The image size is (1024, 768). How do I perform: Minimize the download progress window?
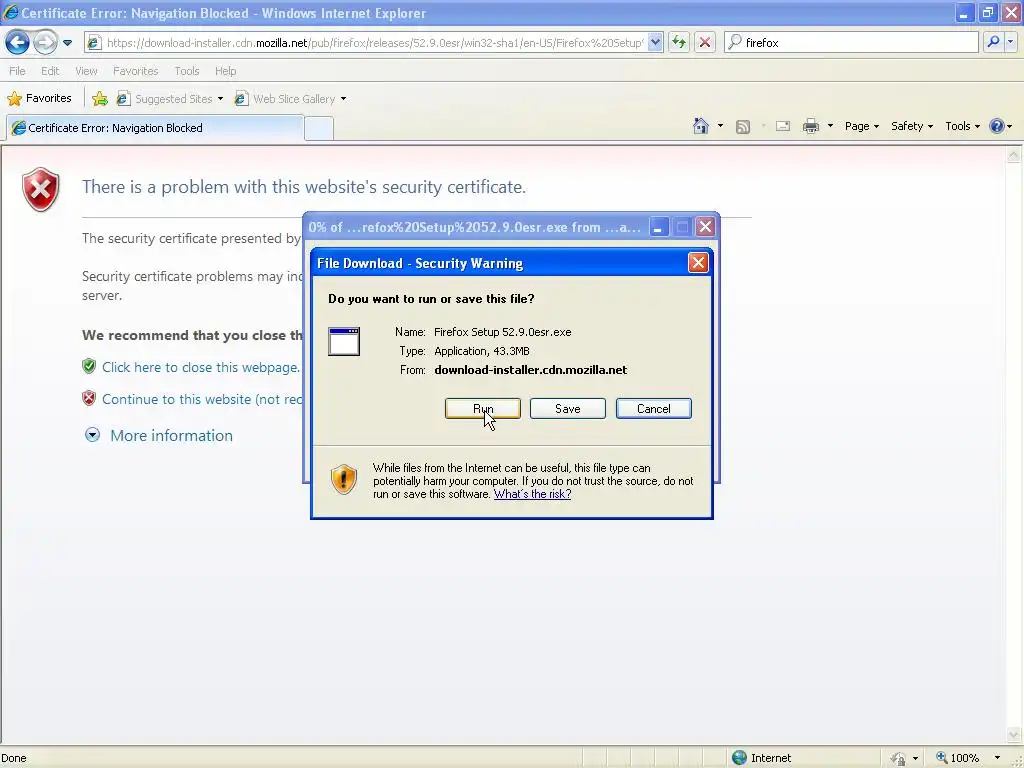coord(658,227)
